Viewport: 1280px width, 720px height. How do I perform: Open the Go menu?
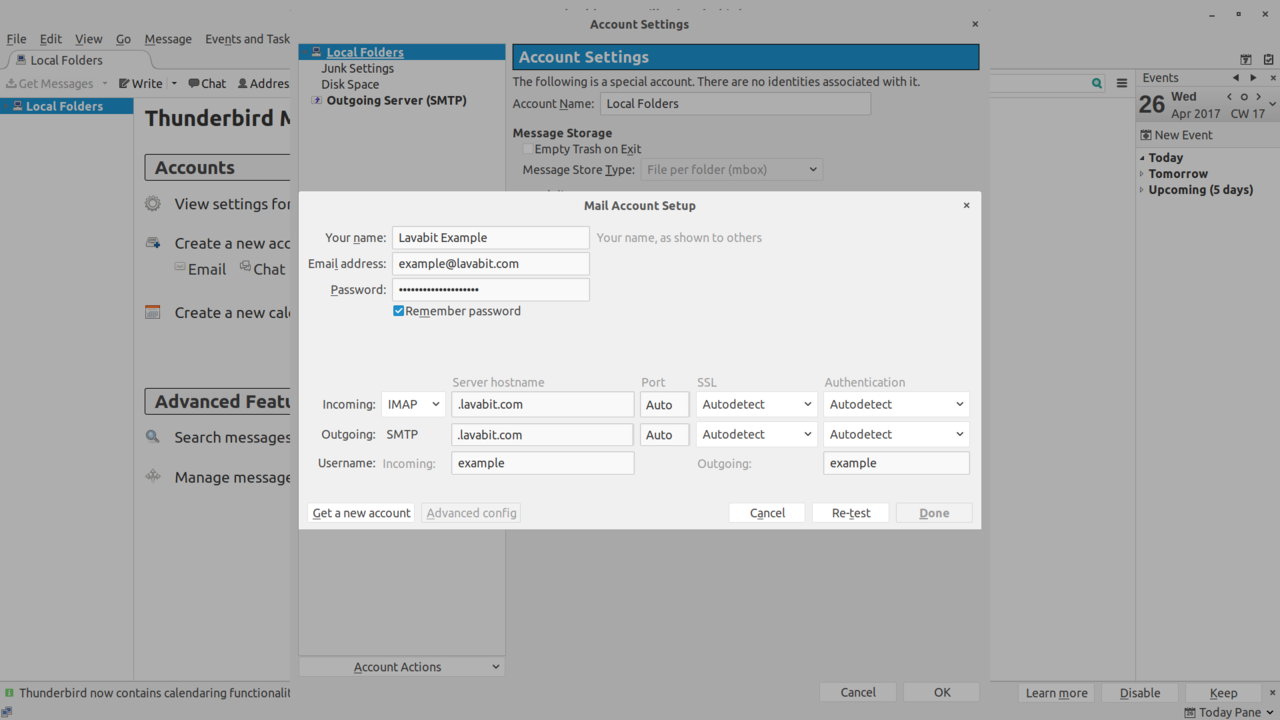(x=123, y=39)
